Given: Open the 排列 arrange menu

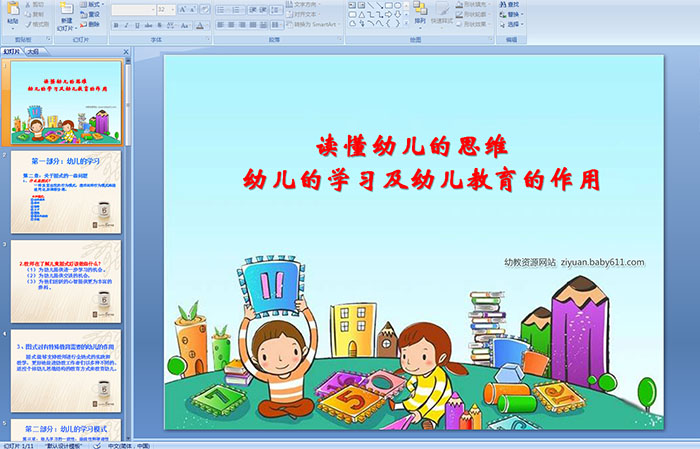Looking at the screenshot, I should pos(420,13).
